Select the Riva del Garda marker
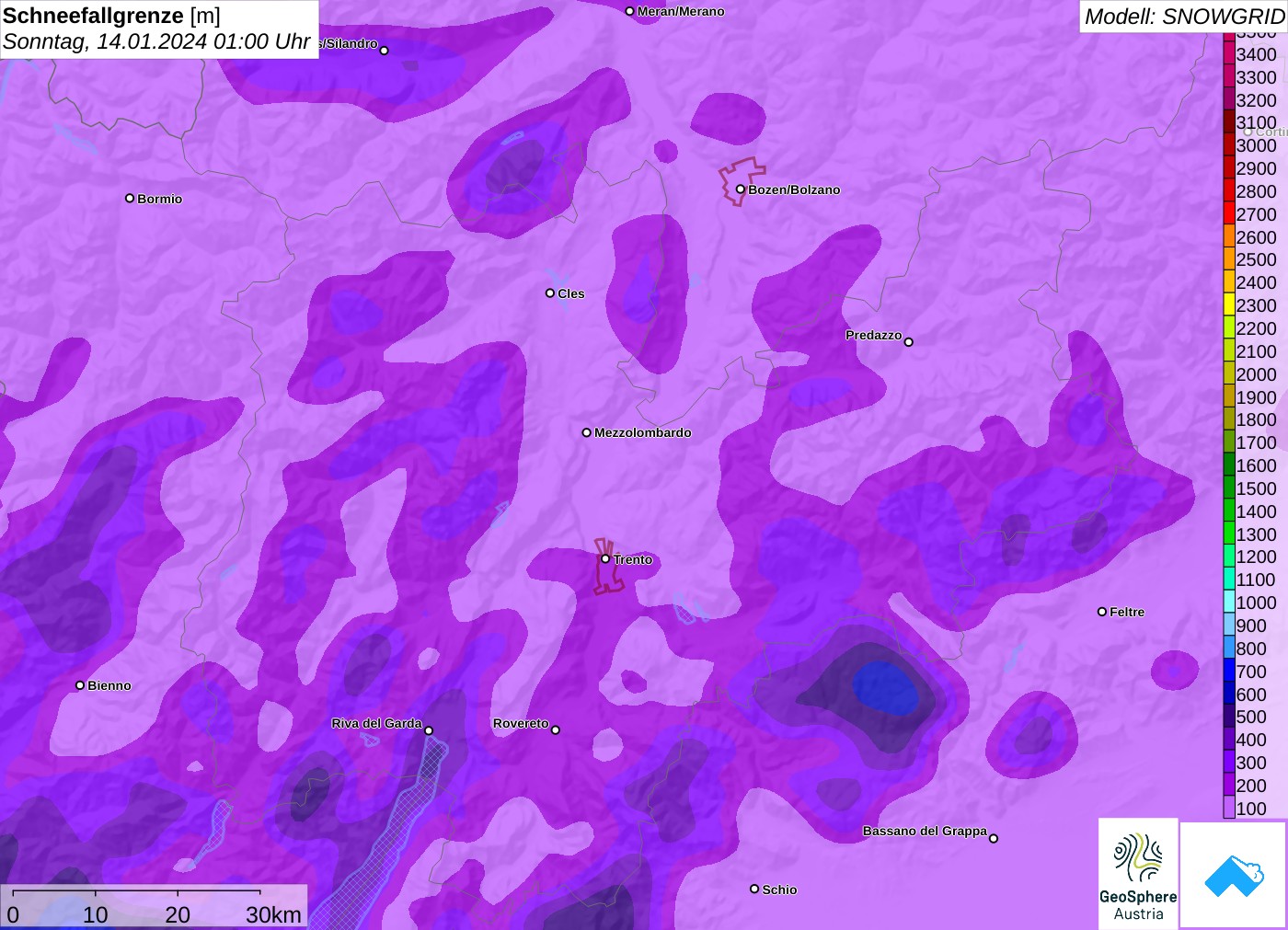The width and height of the screenshot is (1288, 930). coord(429,730)
